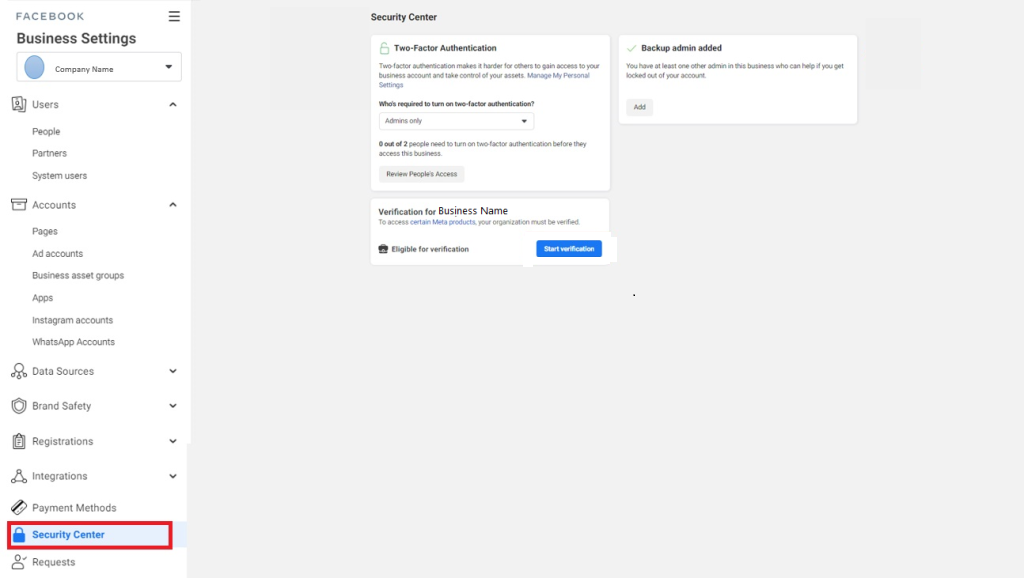This screenshot has height=578, width=1024.
Task: Collapse the Users section chevron
Action: click(x=172, y=104)
